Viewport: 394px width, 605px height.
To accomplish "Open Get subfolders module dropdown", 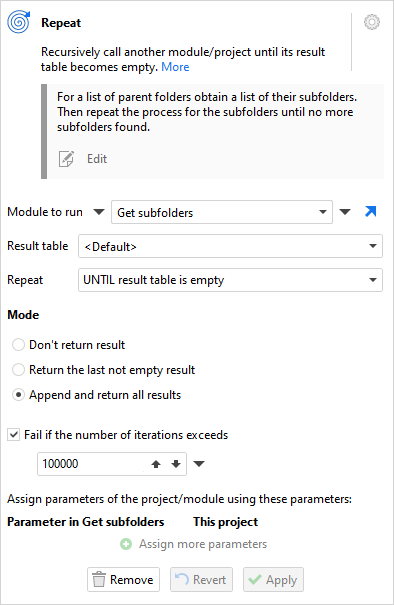I will (x=222, y=212).
